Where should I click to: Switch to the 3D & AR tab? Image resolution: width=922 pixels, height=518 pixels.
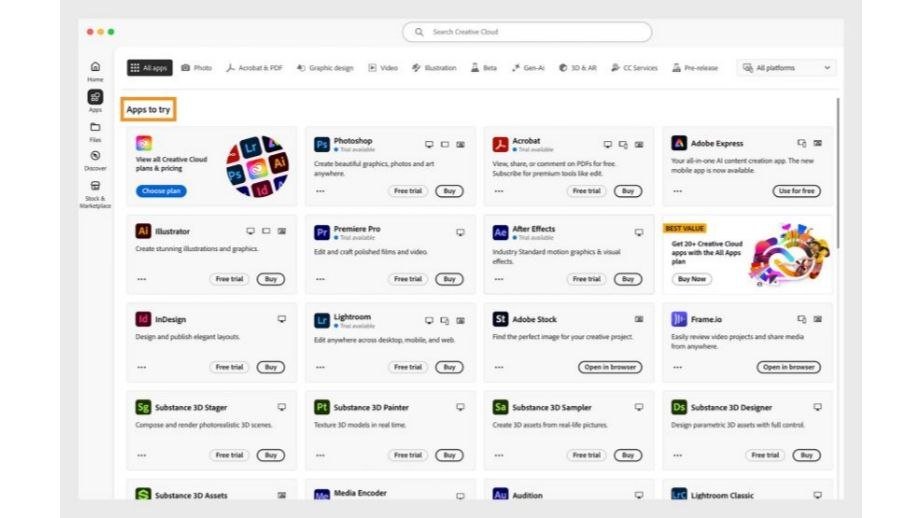tap(577, 68)
